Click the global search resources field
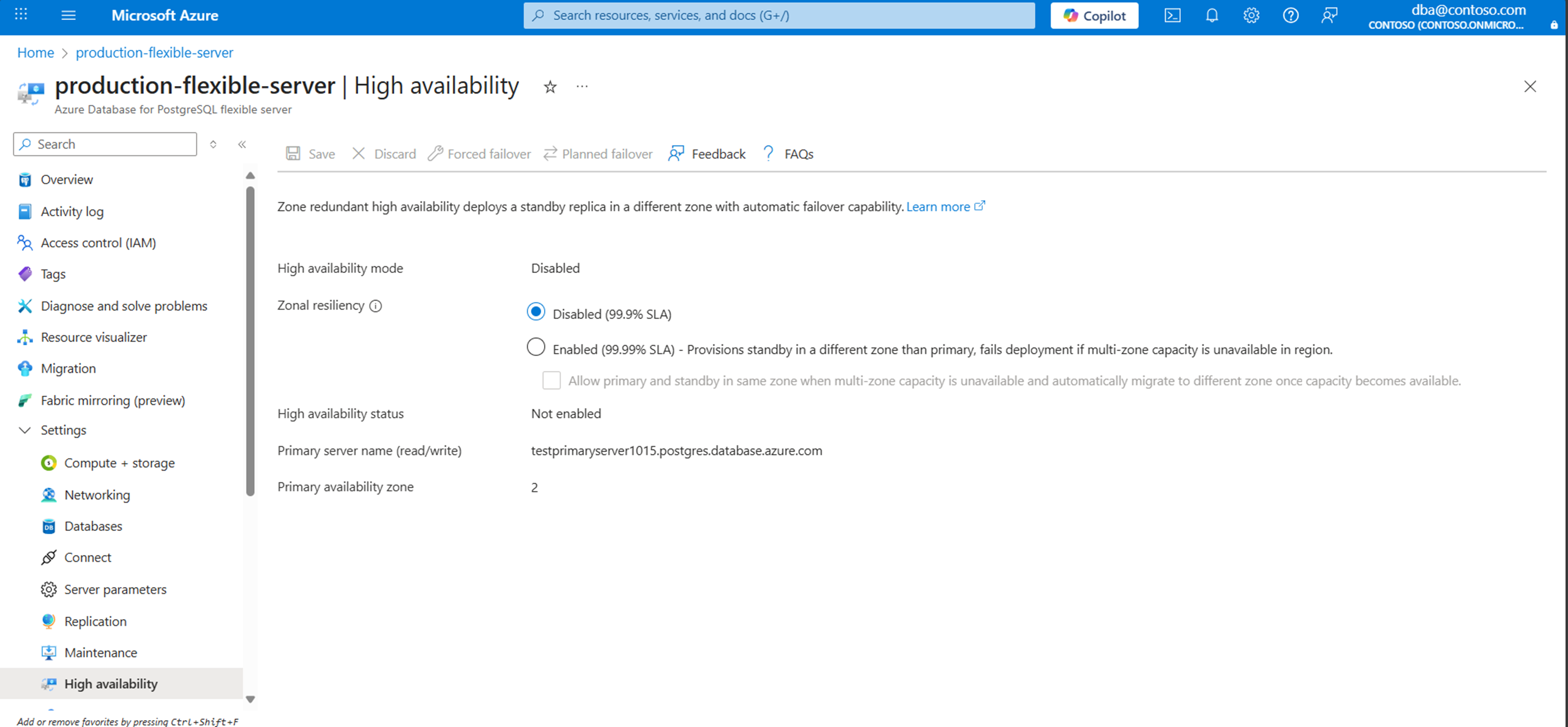Image resolution: width=1568 pixels, height=727 pixels. [779, 16]
